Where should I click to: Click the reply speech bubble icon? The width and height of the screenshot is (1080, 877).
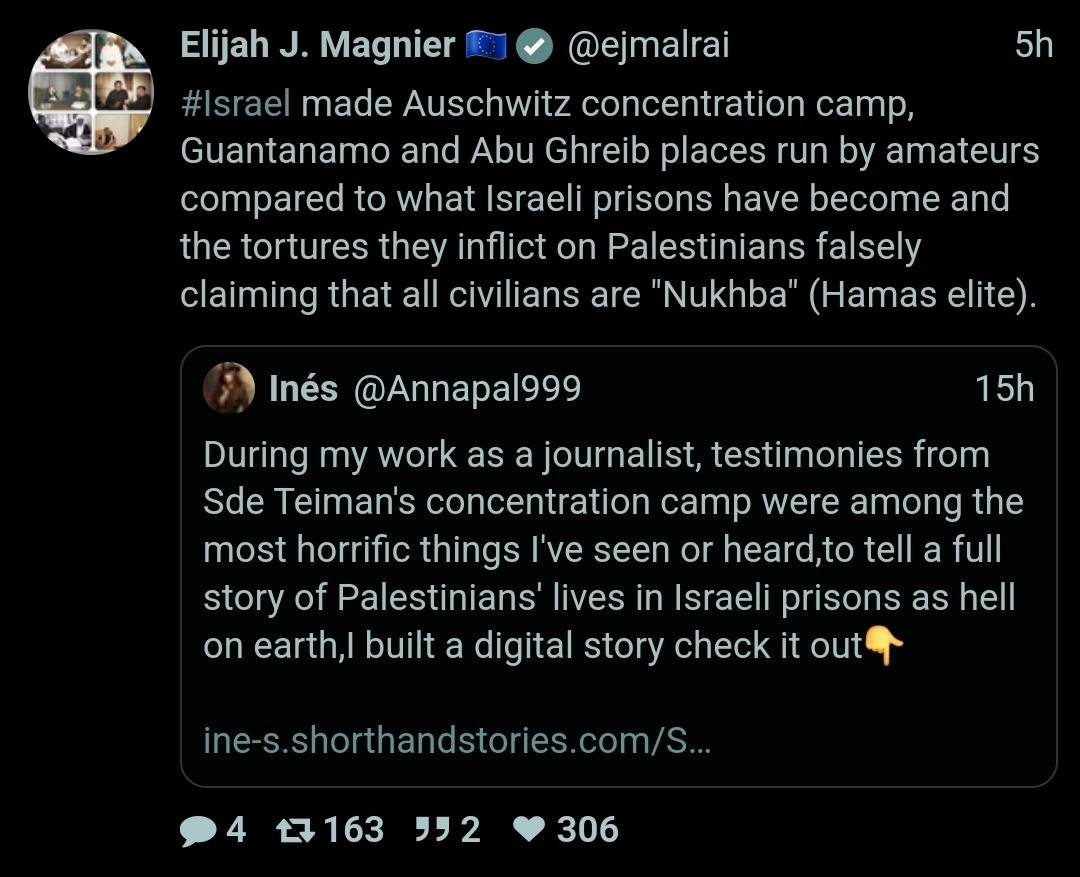pyautogui.click(x=197, y=830)
